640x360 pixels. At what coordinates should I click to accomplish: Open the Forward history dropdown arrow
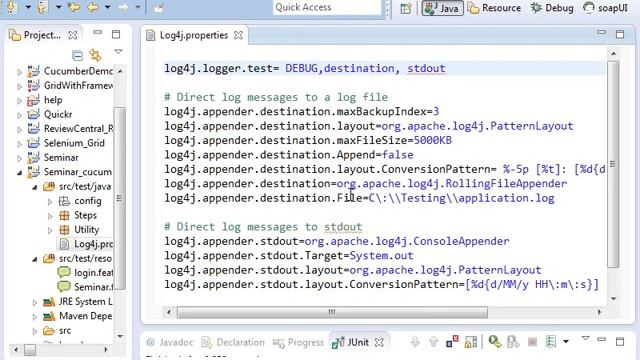pos(138,7)
